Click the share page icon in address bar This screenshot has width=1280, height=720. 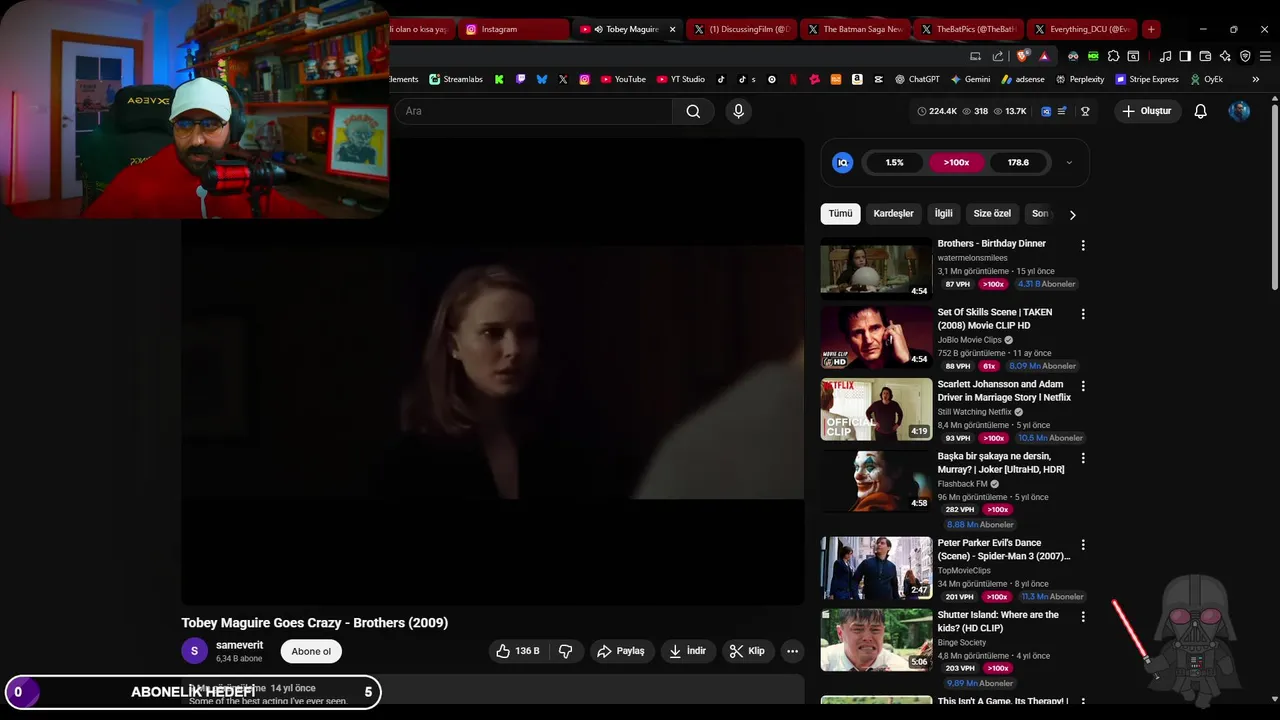click(x=997, y=56)
